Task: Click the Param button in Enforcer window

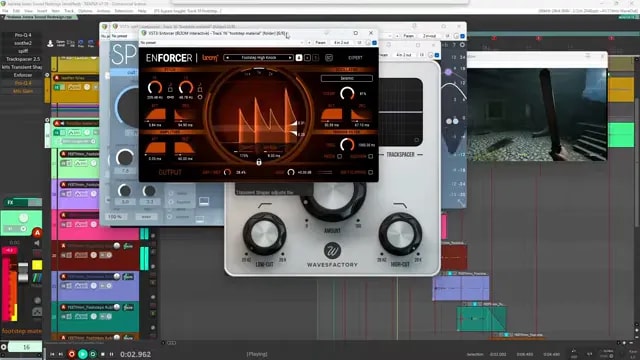Action: click(320, 42)
